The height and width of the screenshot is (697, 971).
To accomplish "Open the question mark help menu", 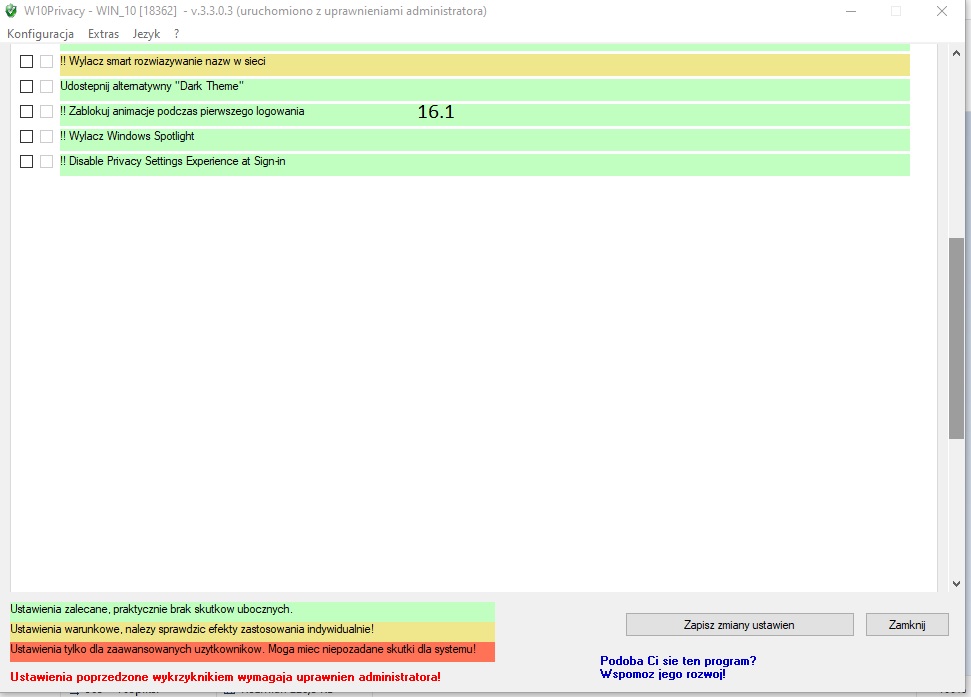I will [x=176, y=34].
